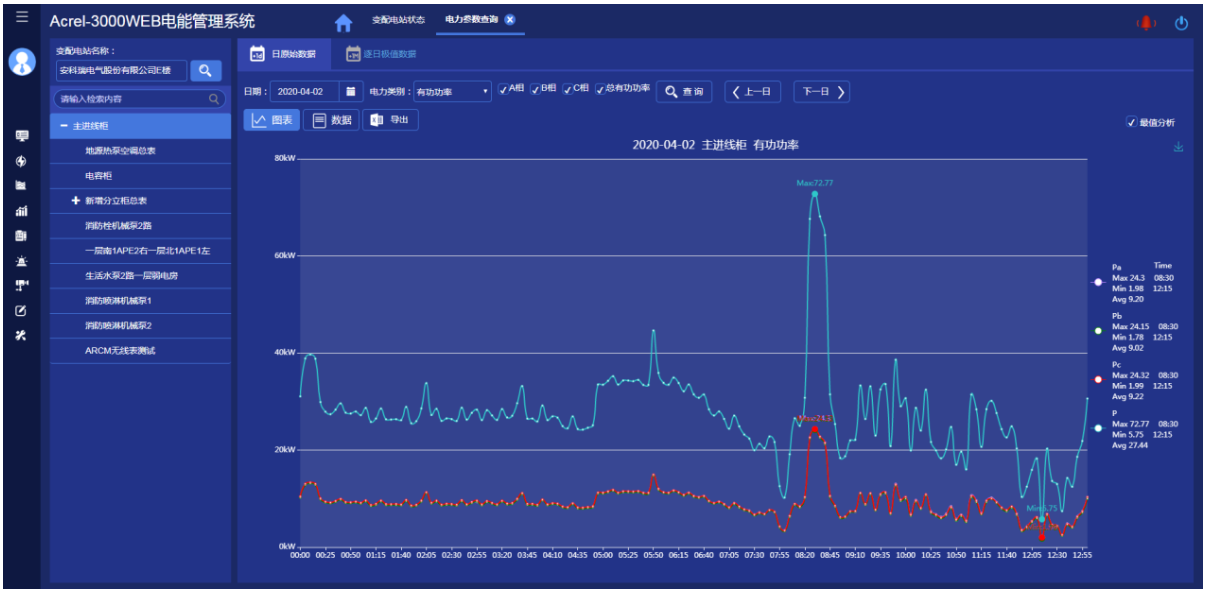Toggle the 总有功功率 checkbox
Screen dimensions: 1209x594
coord(600,90)
